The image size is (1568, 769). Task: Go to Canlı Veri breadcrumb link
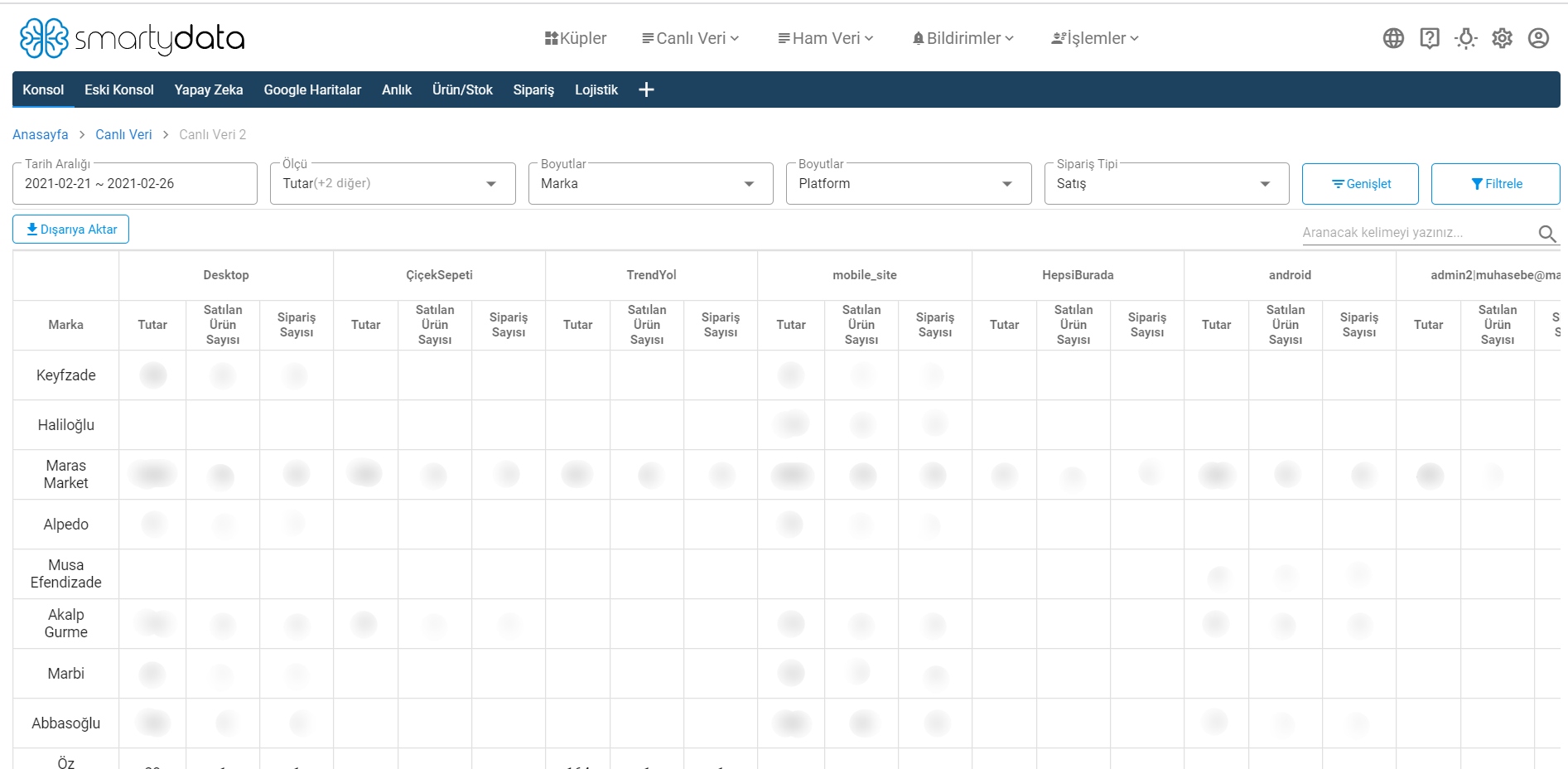point(123,134)
